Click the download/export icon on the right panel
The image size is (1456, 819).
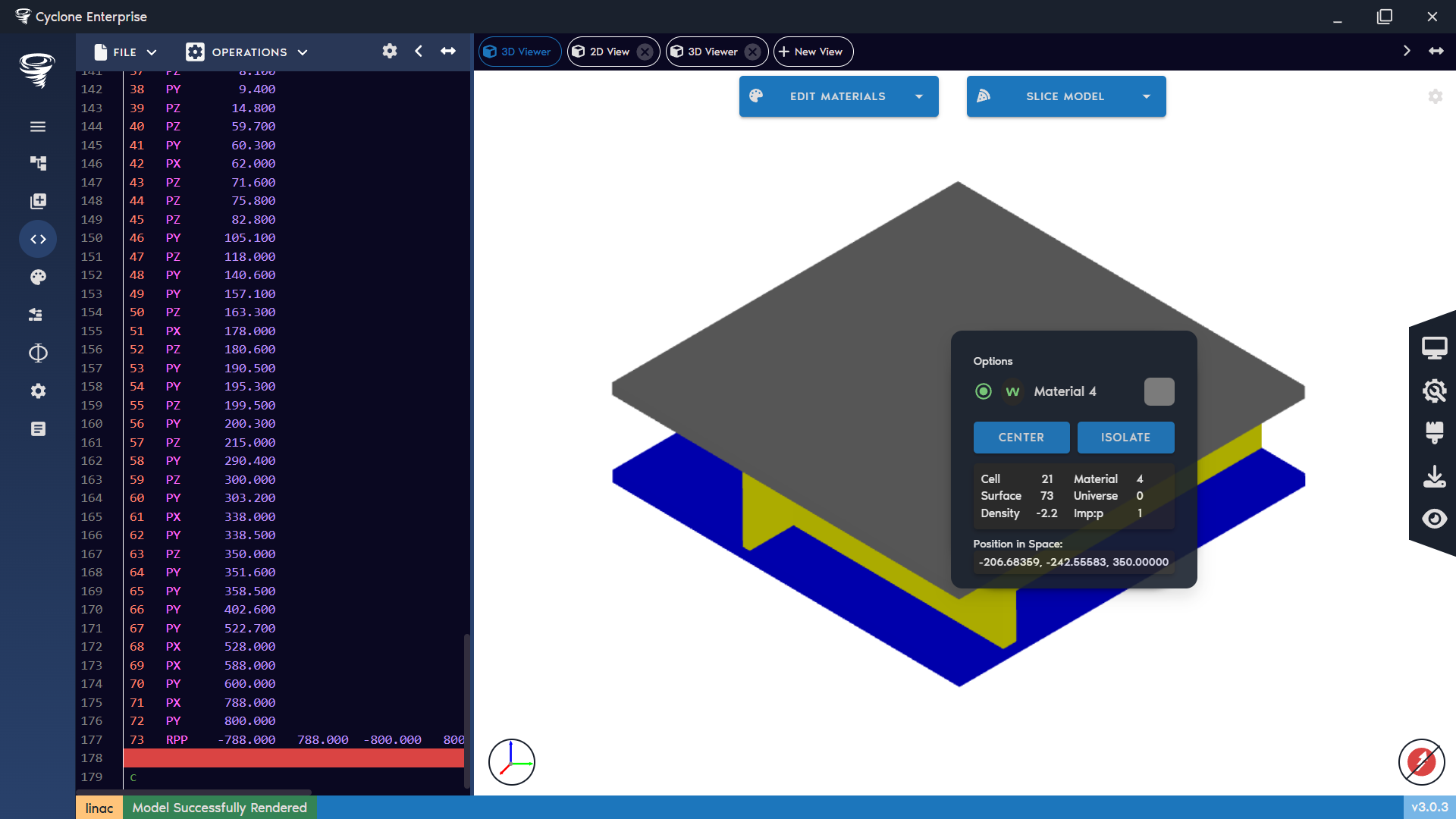[x=1435, y=476]
